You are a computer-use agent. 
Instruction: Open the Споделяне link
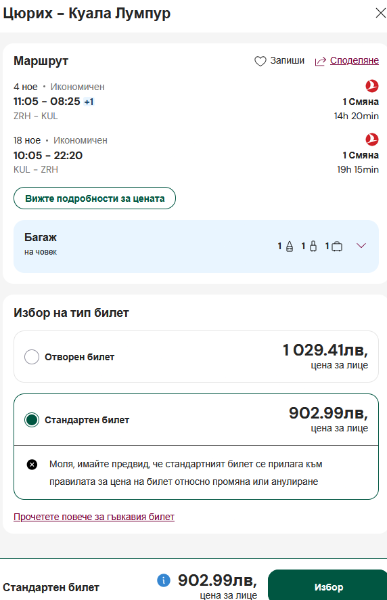[354, 60]
